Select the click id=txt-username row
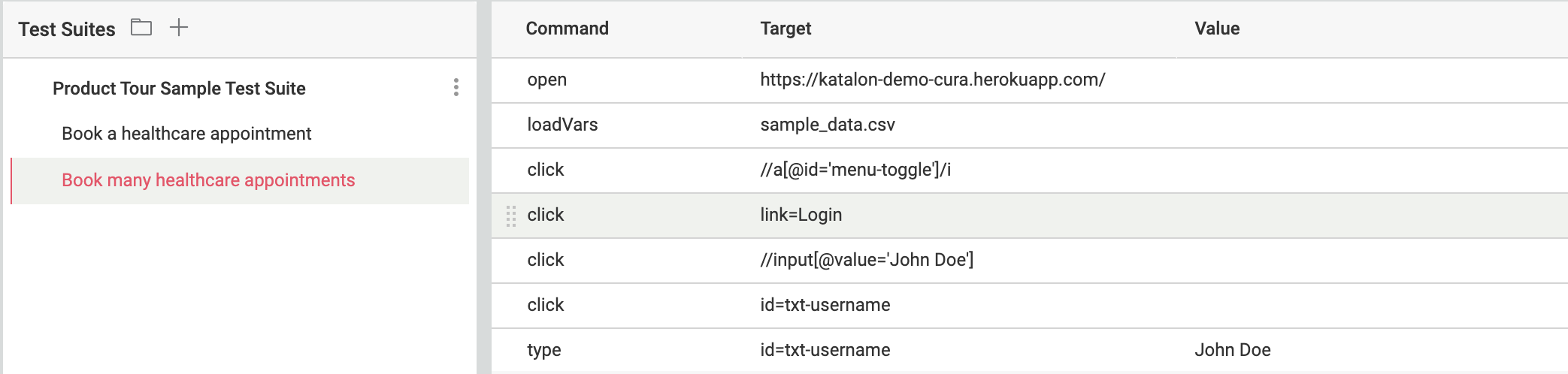The image size is (1568, 374). click(x=546, y=305)
